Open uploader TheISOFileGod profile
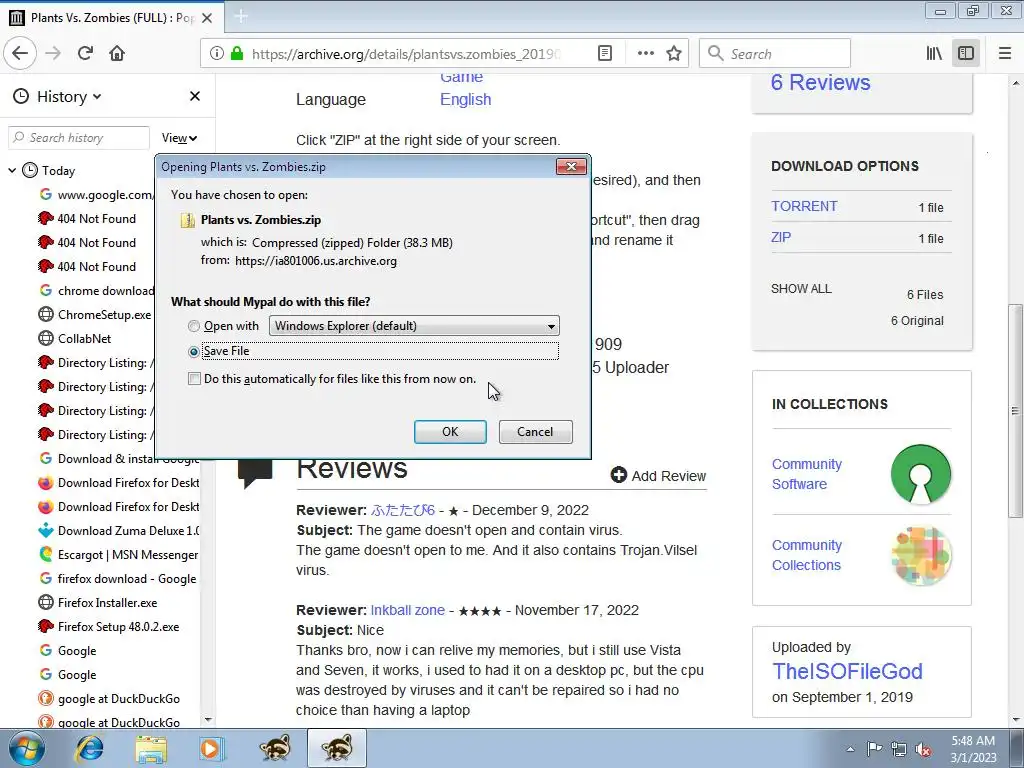Image resolution: width=1024 pixels, height=768 pixels. click(847, 671)
